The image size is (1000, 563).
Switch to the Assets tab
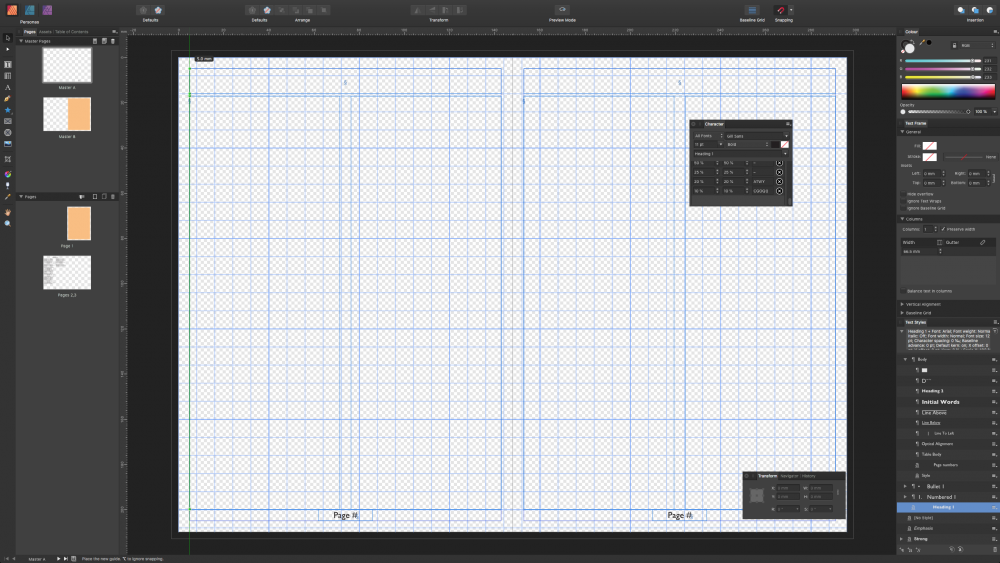click(45, 32)
